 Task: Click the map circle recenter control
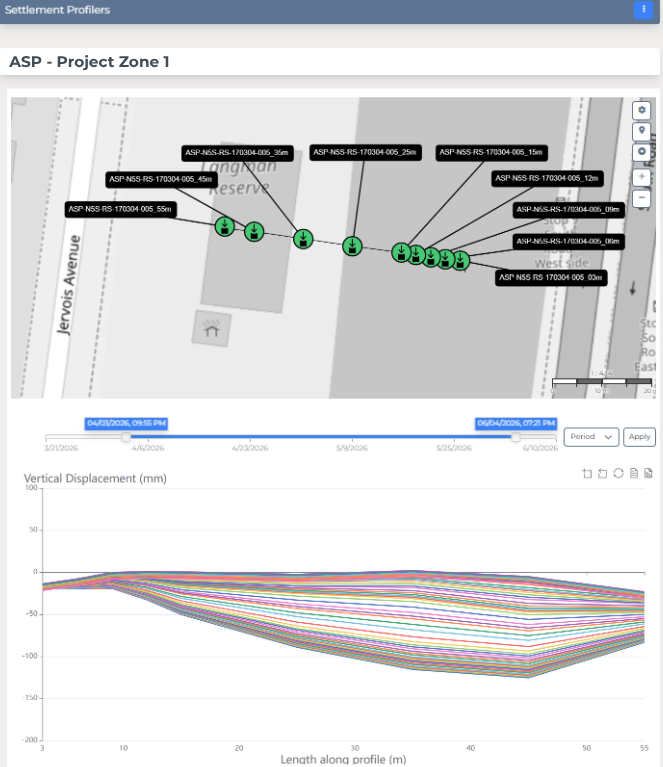(x=641, y=152)
